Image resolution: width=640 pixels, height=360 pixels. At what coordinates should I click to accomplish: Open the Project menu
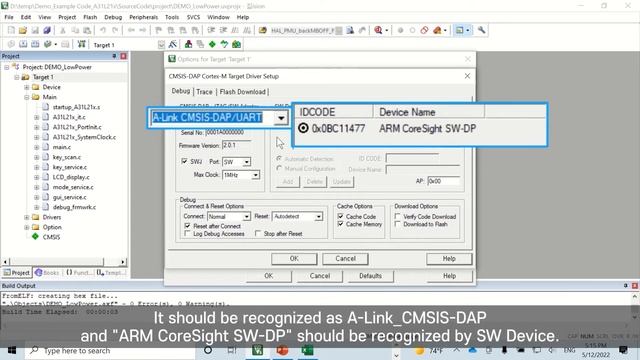pos(67,17)
